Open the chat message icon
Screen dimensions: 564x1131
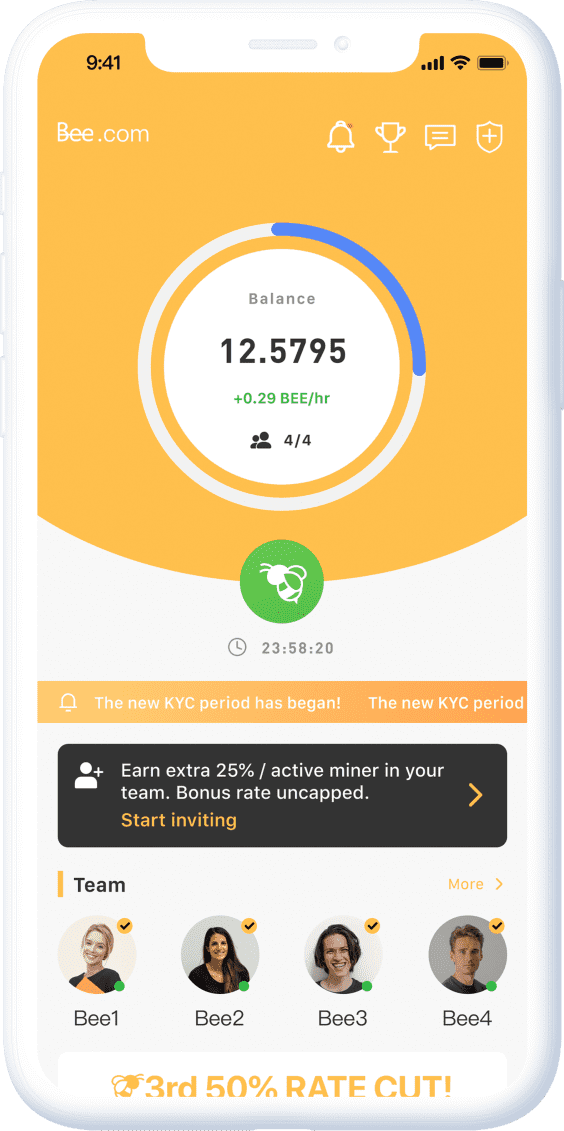[x=440, y=137]
